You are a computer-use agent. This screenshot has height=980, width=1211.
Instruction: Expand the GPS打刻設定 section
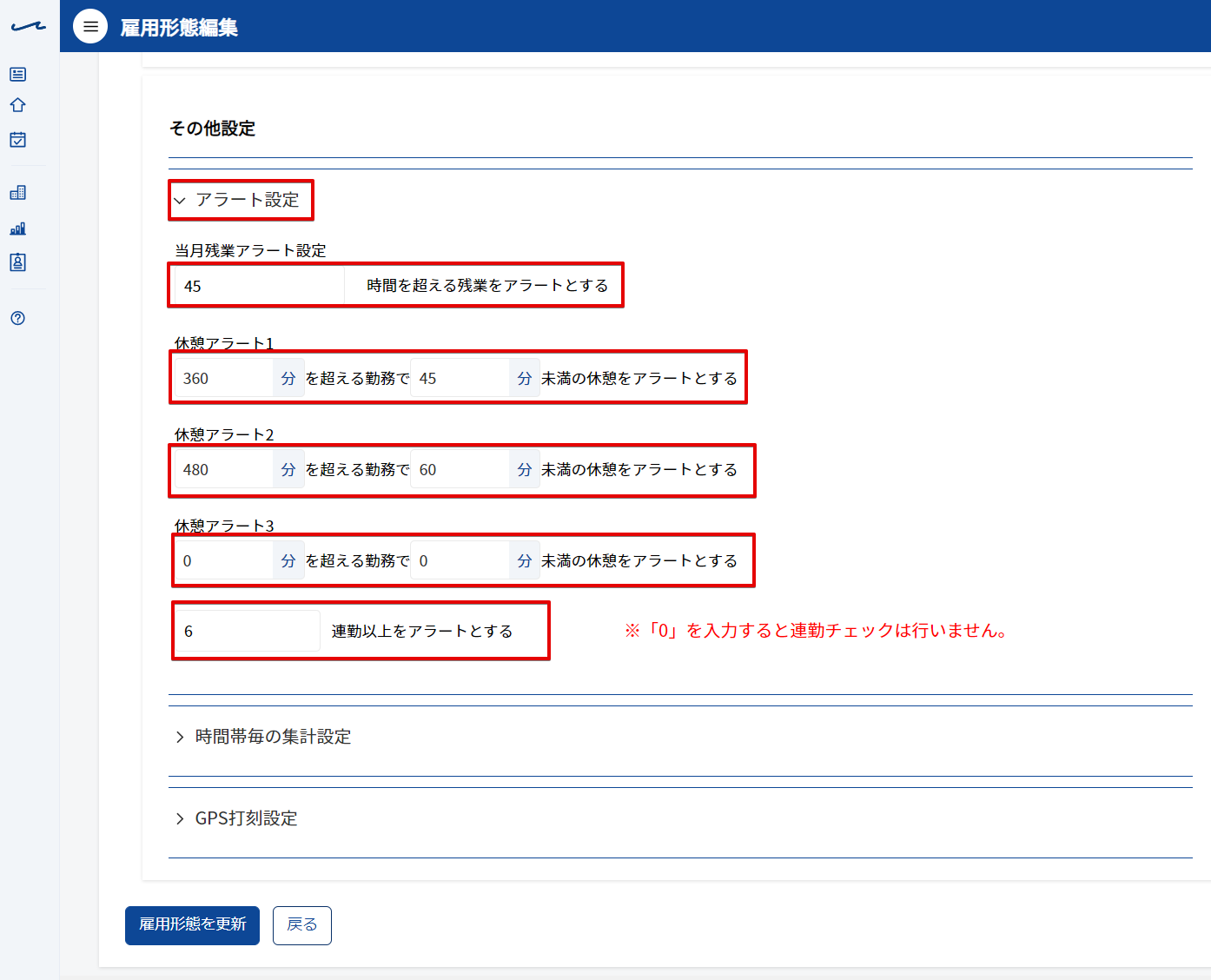[x=236, y=818]
